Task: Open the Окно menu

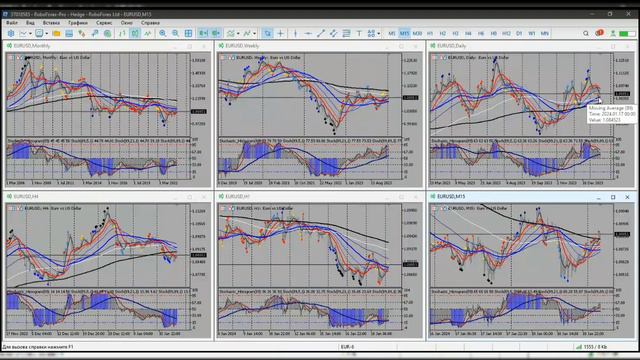Action: coord(127,23)
